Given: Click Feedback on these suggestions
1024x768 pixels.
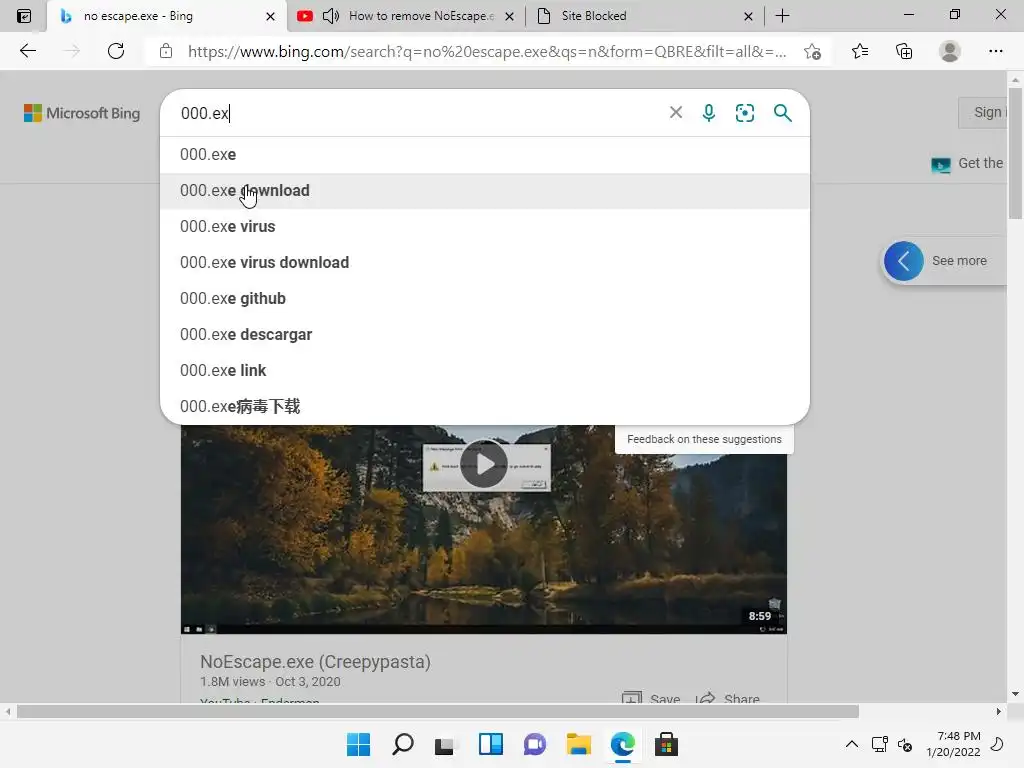Looking at the screenshot, I should (704, 440).
